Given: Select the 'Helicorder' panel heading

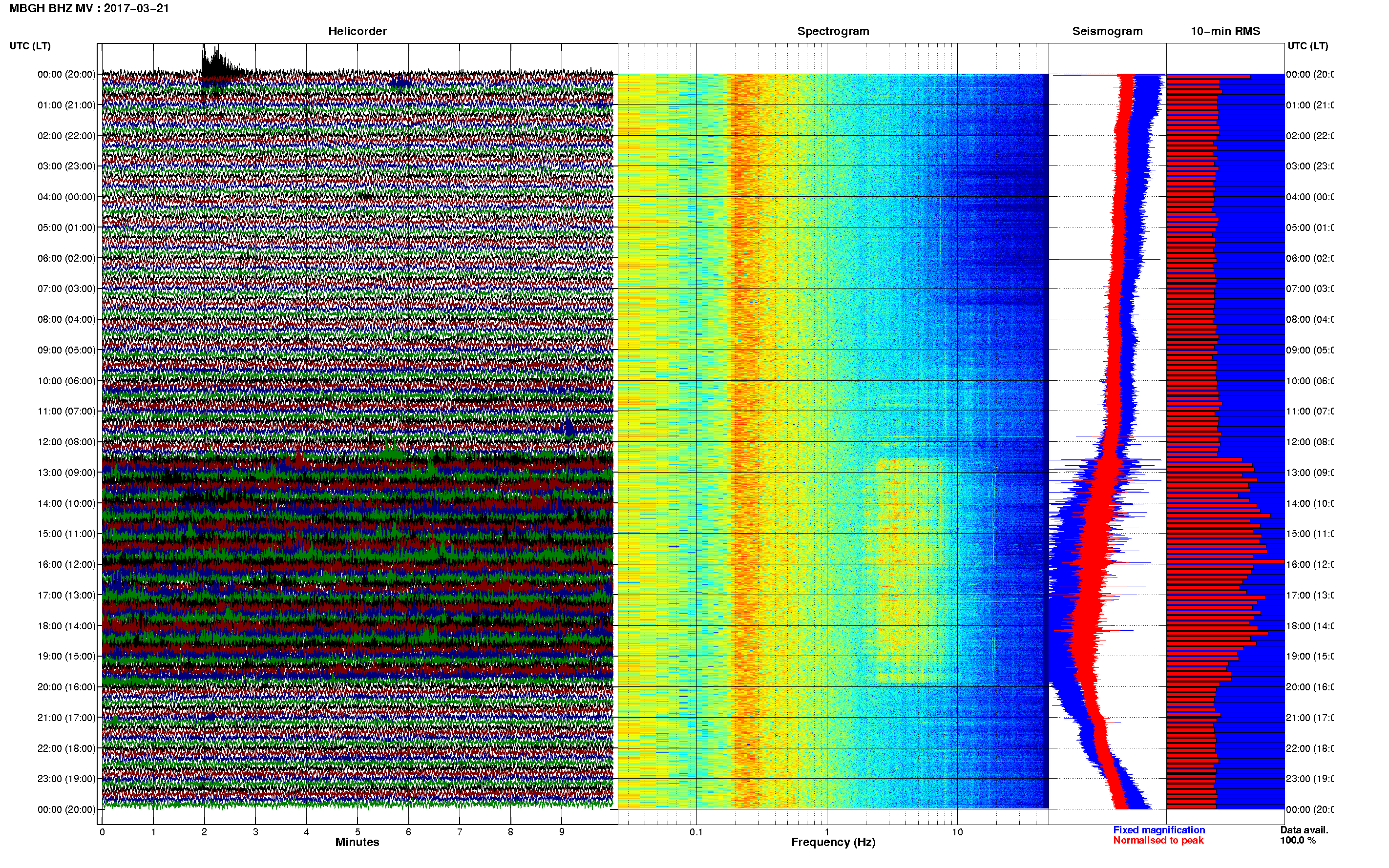Looking at the screenshot, I should click(357, 32).
